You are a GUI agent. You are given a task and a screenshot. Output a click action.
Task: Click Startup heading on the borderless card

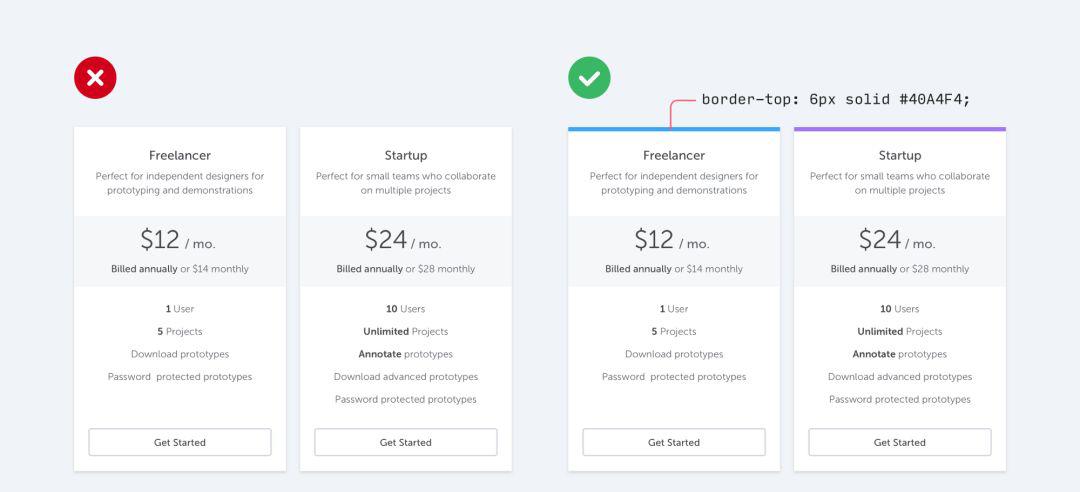[x=406, y=155]
